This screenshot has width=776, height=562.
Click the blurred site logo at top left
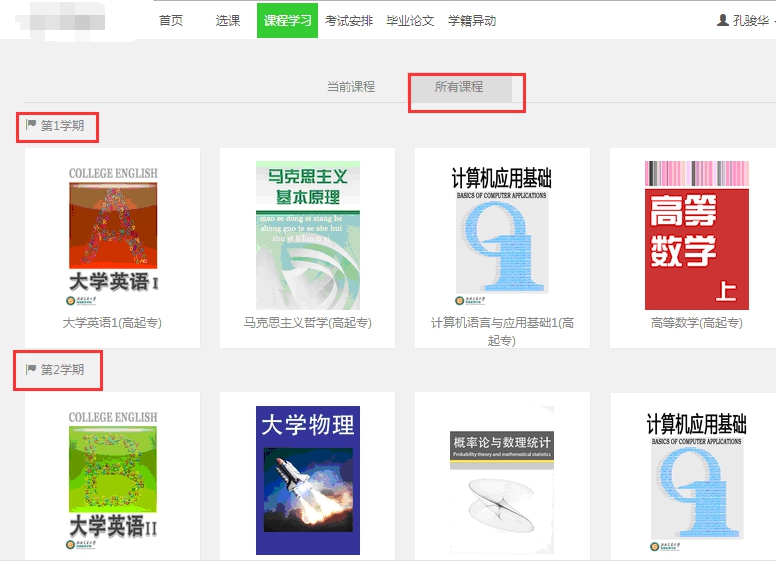click(60, 22)
